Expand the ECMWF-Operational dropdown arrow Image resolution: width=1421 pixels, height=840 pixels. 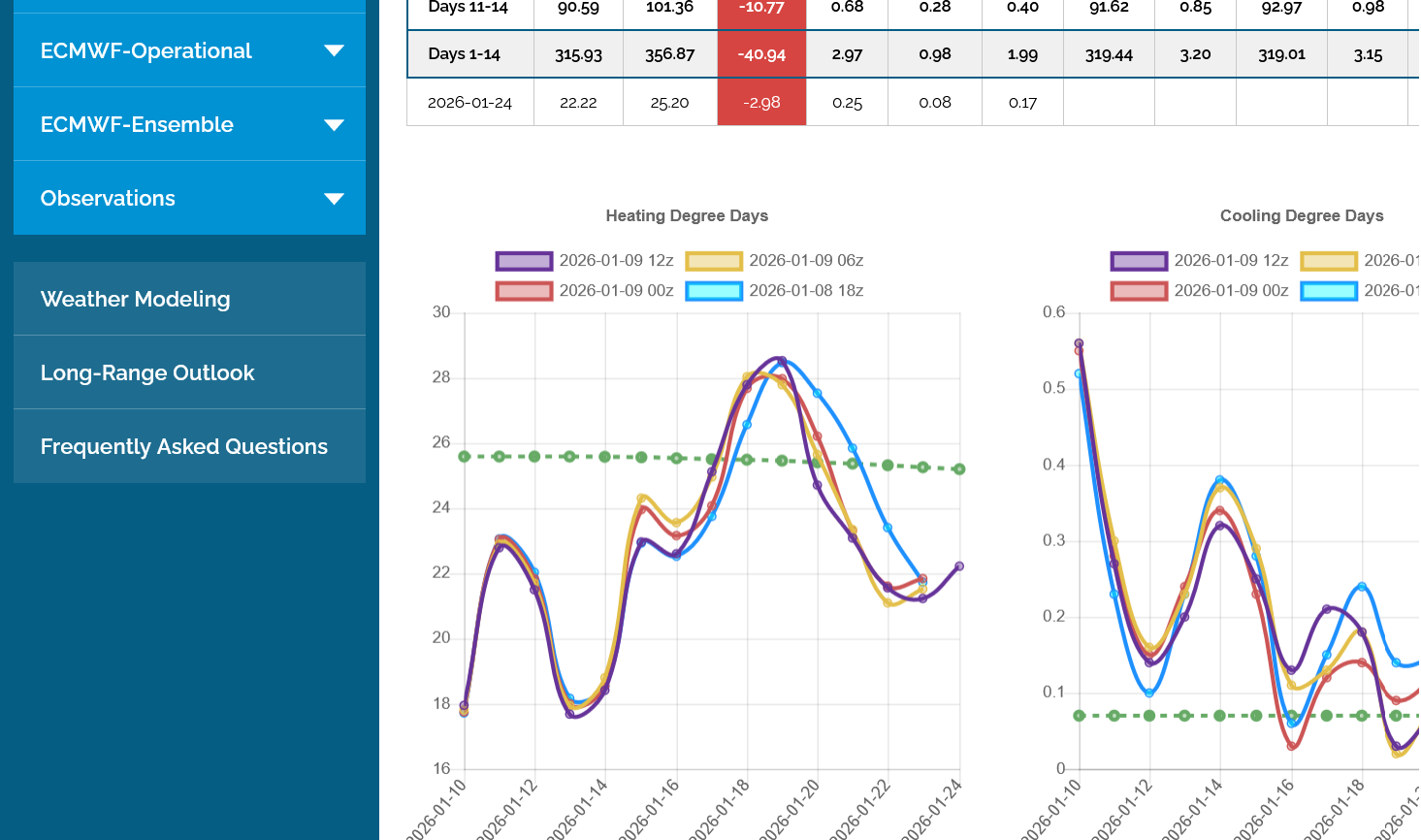coord(334,50)
